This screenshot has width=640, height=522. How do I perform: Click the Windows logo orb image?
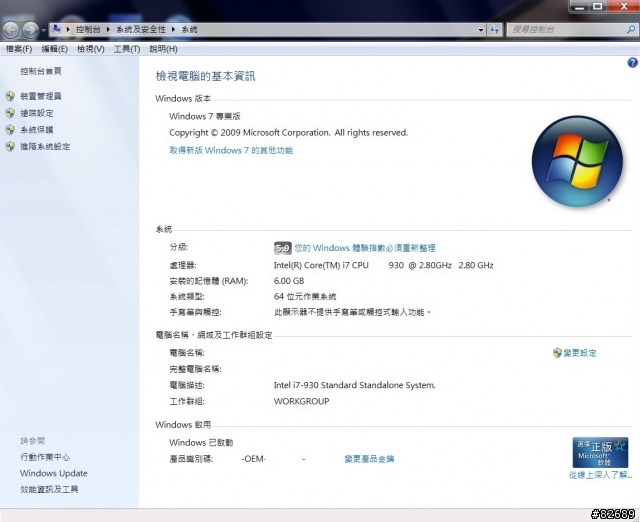[578, 161]
